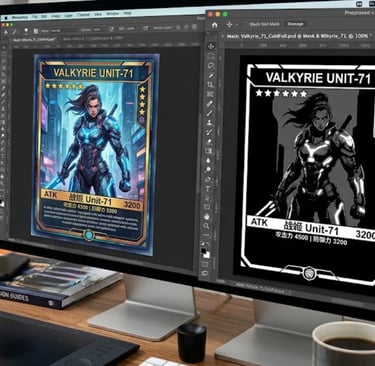
Task: Toggle airbrush build-up in left options bar
Action: tap(146, 28)
